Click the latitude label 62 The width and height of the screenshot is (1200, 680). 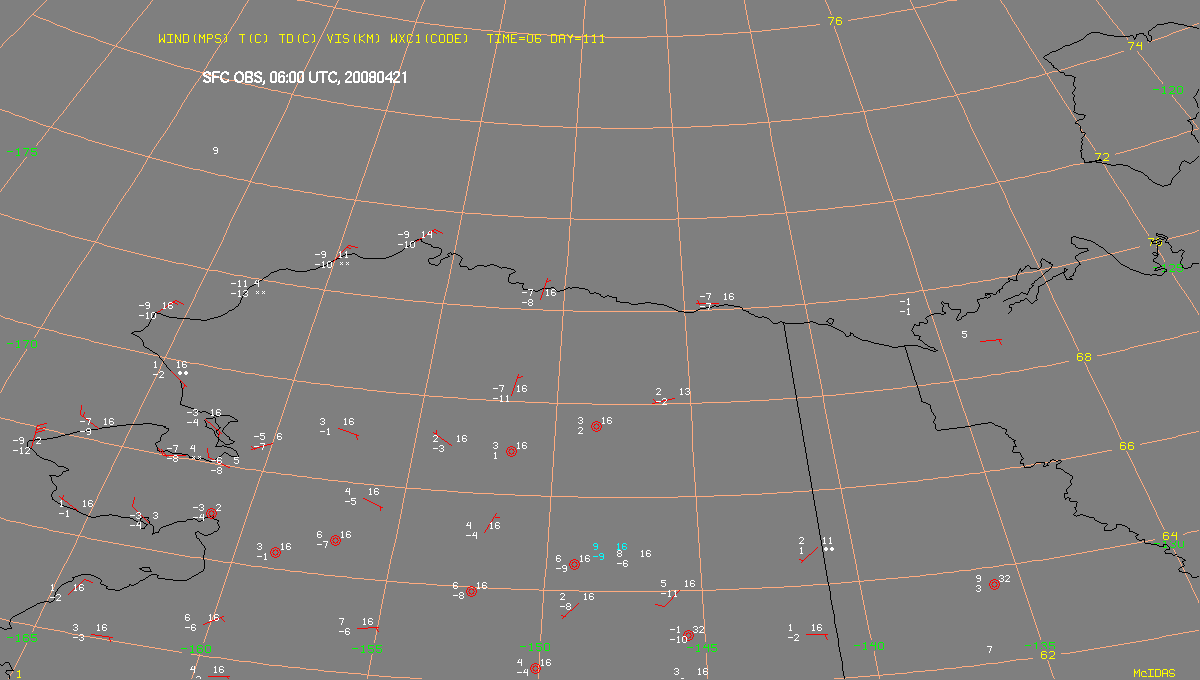point(1047,655)
